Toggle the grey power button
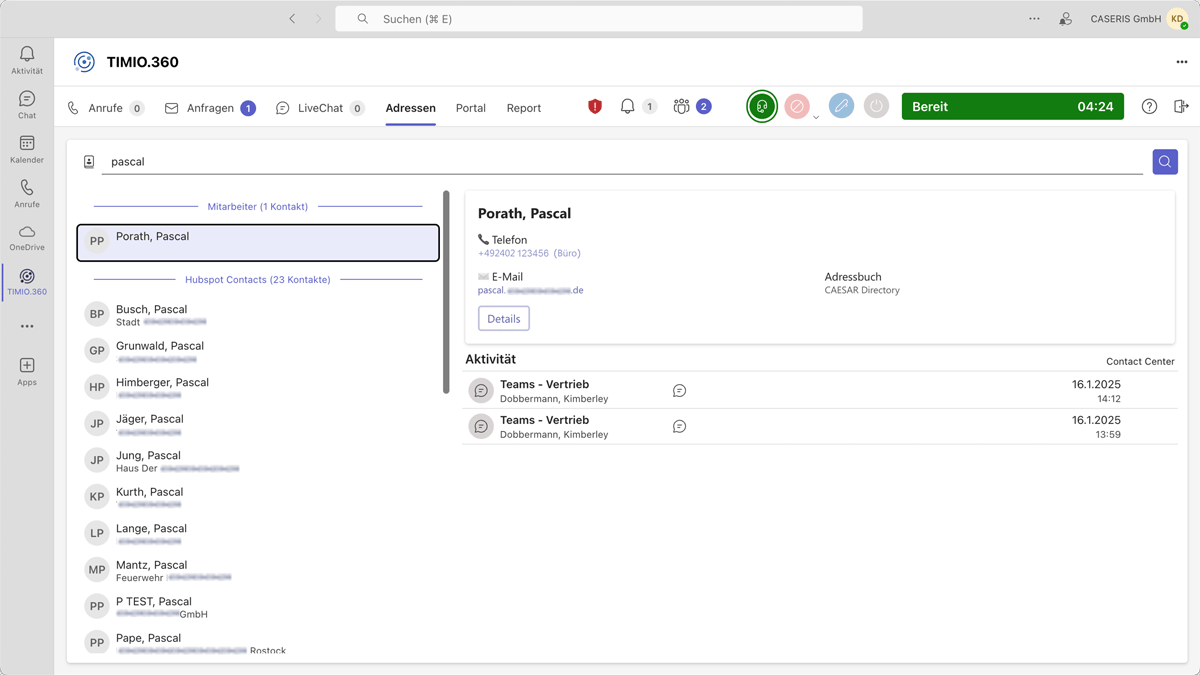Image resolution: width=1200 pixels, height=675 pixels. coord(876,106)
